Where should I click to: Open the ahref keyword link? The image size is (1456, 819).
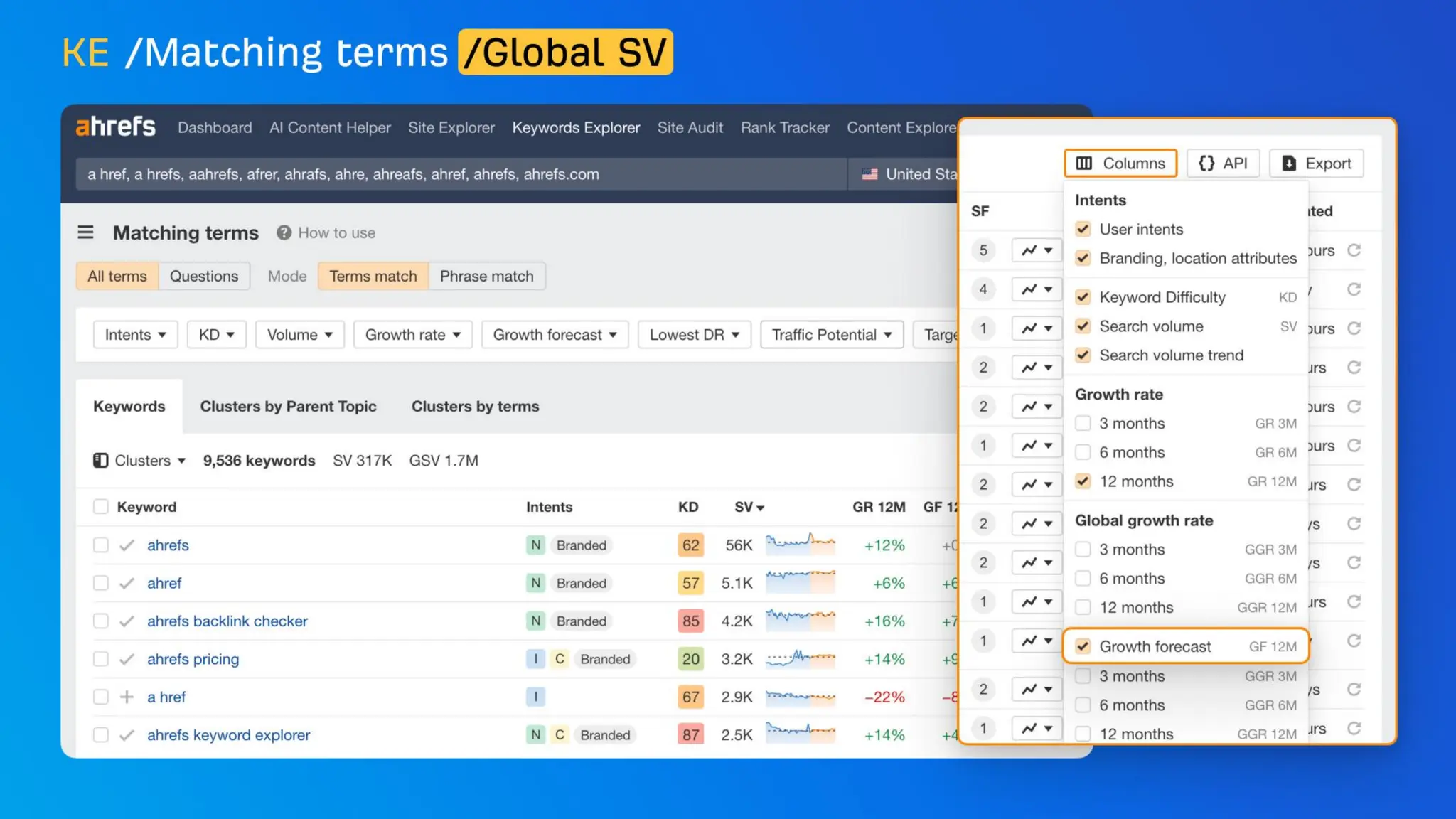pyautogui.click(x=164, y=583)
